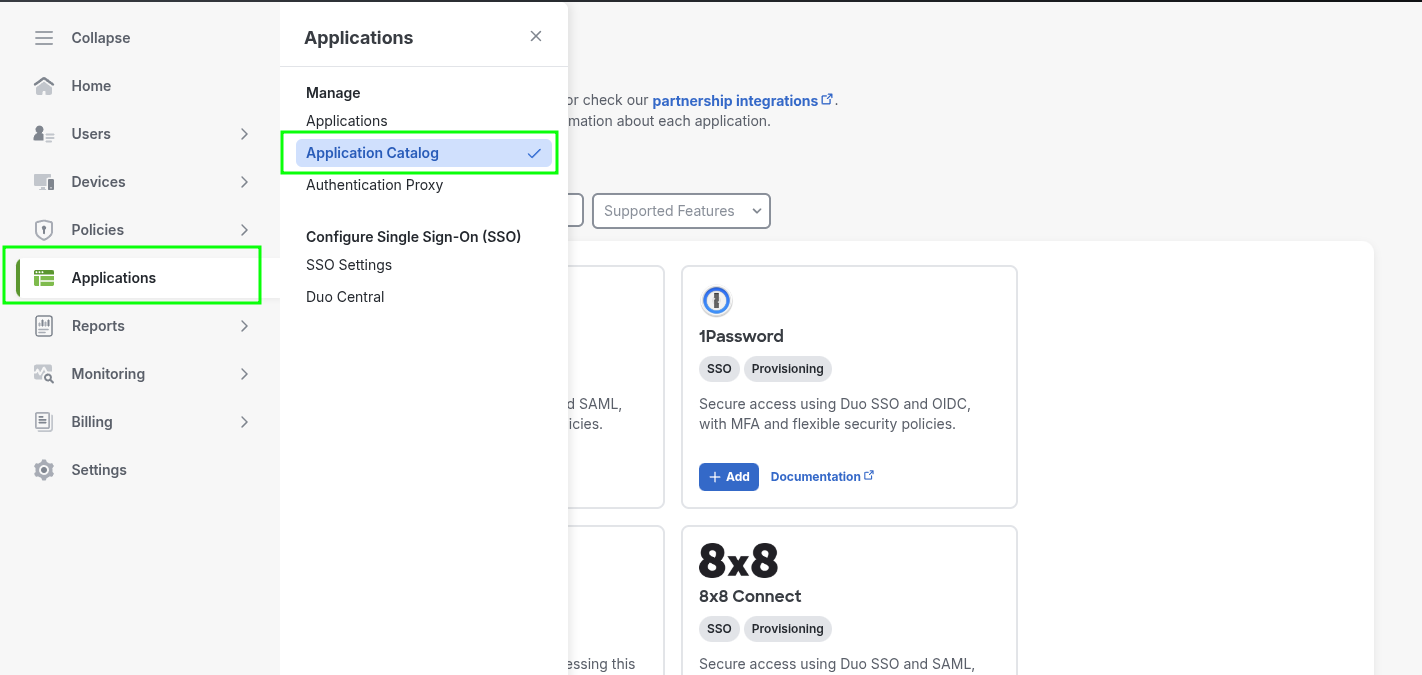Click the 1Password Provisioning tag
Viewport: 1422px width, 675px height.
click(x=788, y=369)
